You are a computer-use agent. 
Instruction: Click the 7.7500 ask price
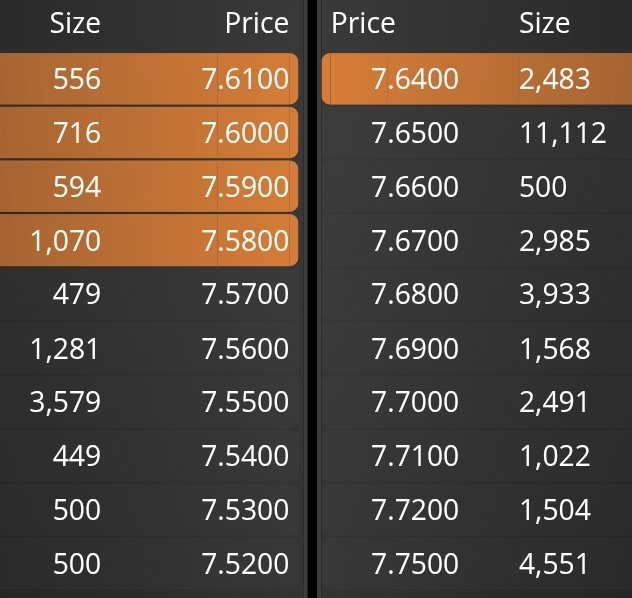tap(415, 564)
